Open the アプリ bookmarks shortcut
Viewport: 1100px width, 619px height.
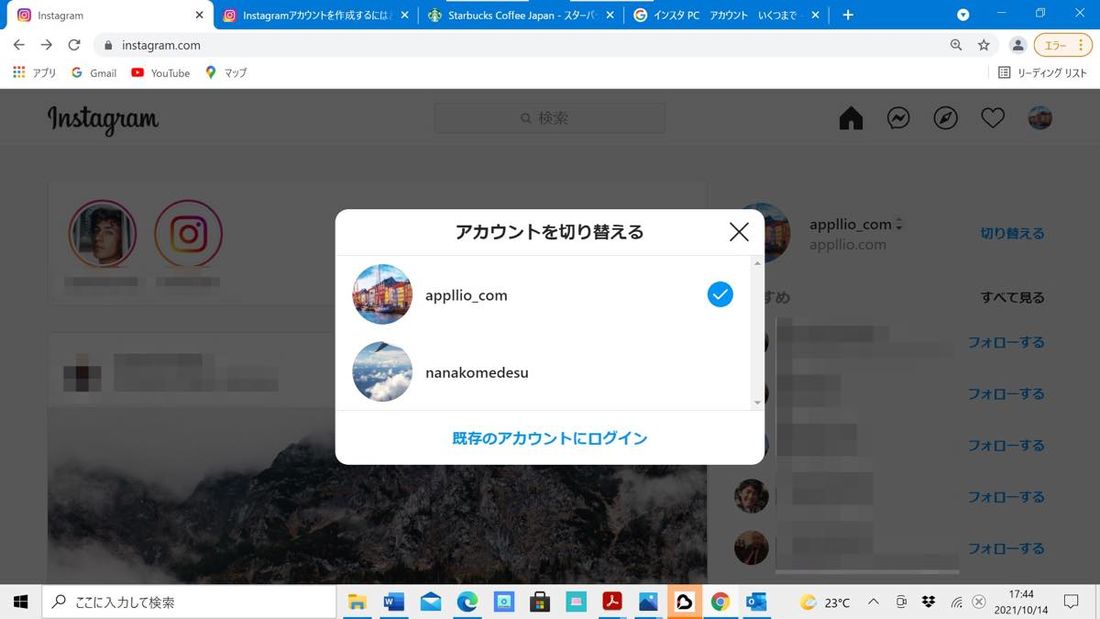pos(34,72)
